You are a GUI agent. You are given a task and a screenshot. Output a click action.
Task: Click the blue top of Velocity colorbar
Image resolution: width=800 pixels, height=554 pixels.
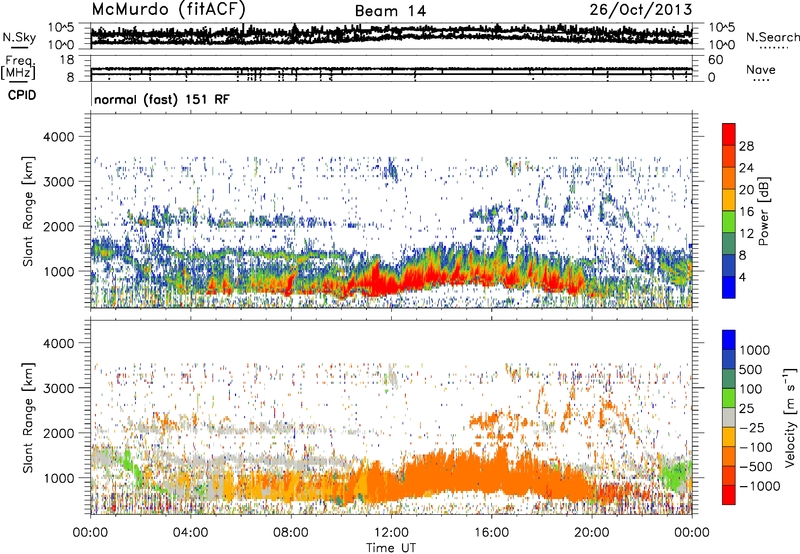pos(729,340)
